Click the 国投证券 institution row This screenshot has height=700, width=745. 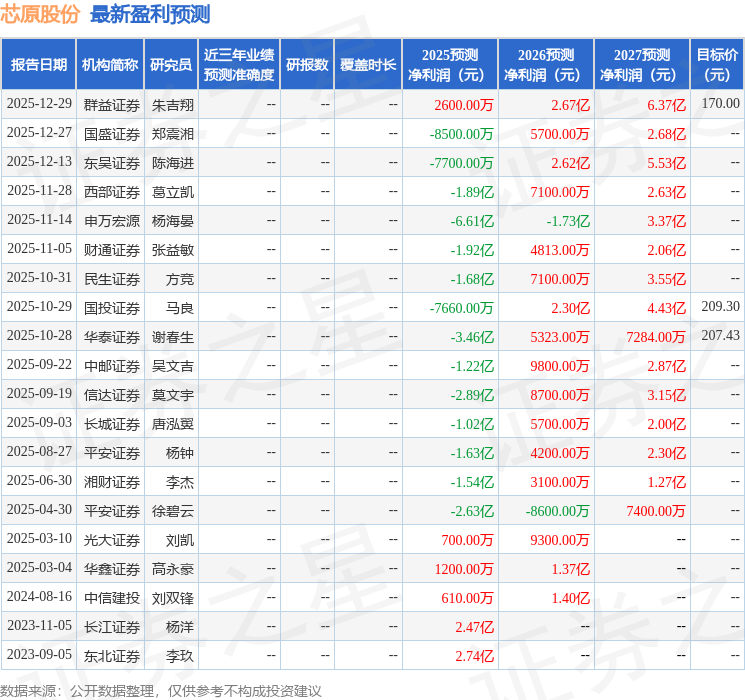click(x=111, y=307)
